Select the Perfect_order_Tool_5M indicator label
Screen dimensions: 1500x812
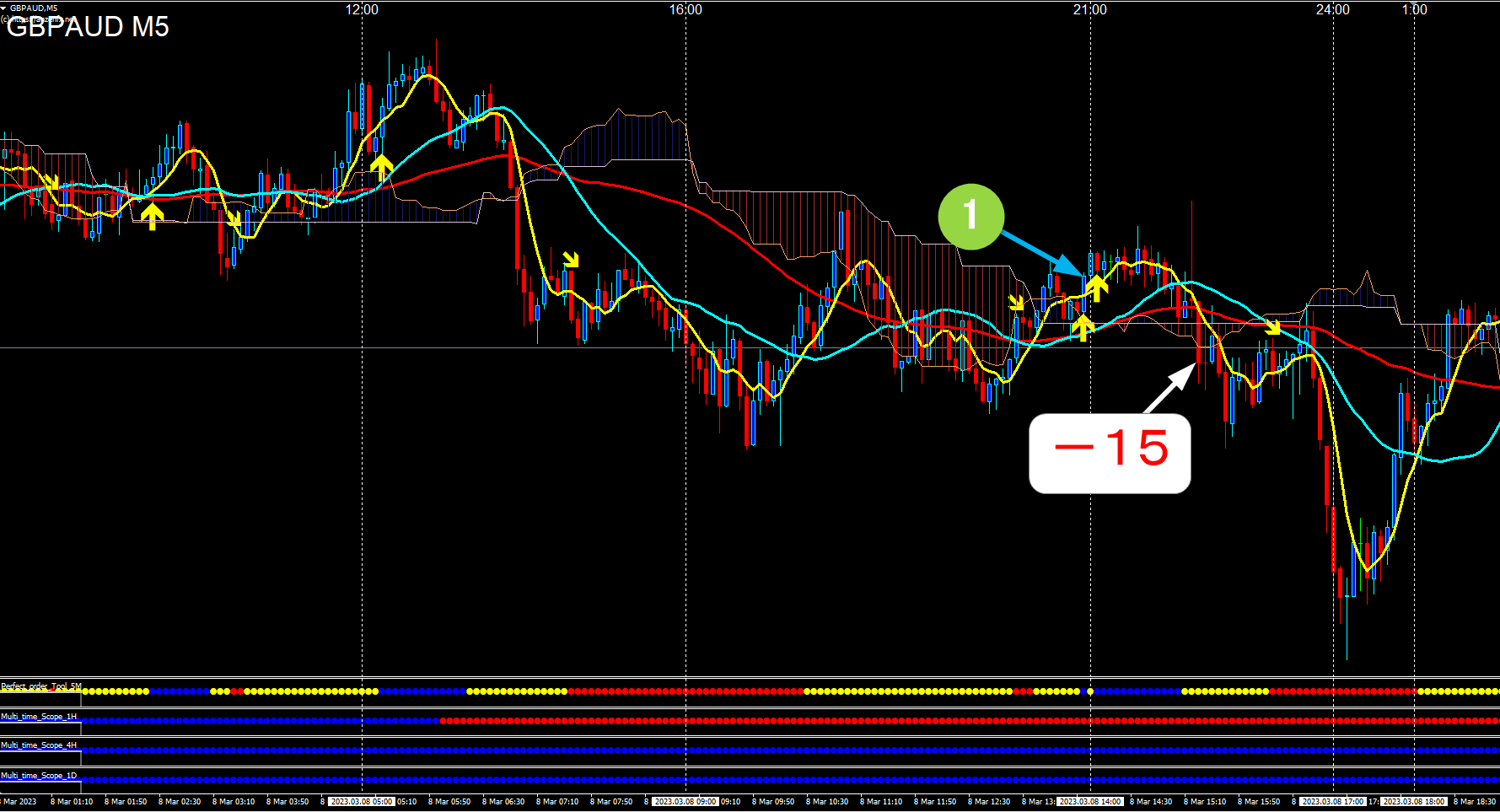point(41,686)
